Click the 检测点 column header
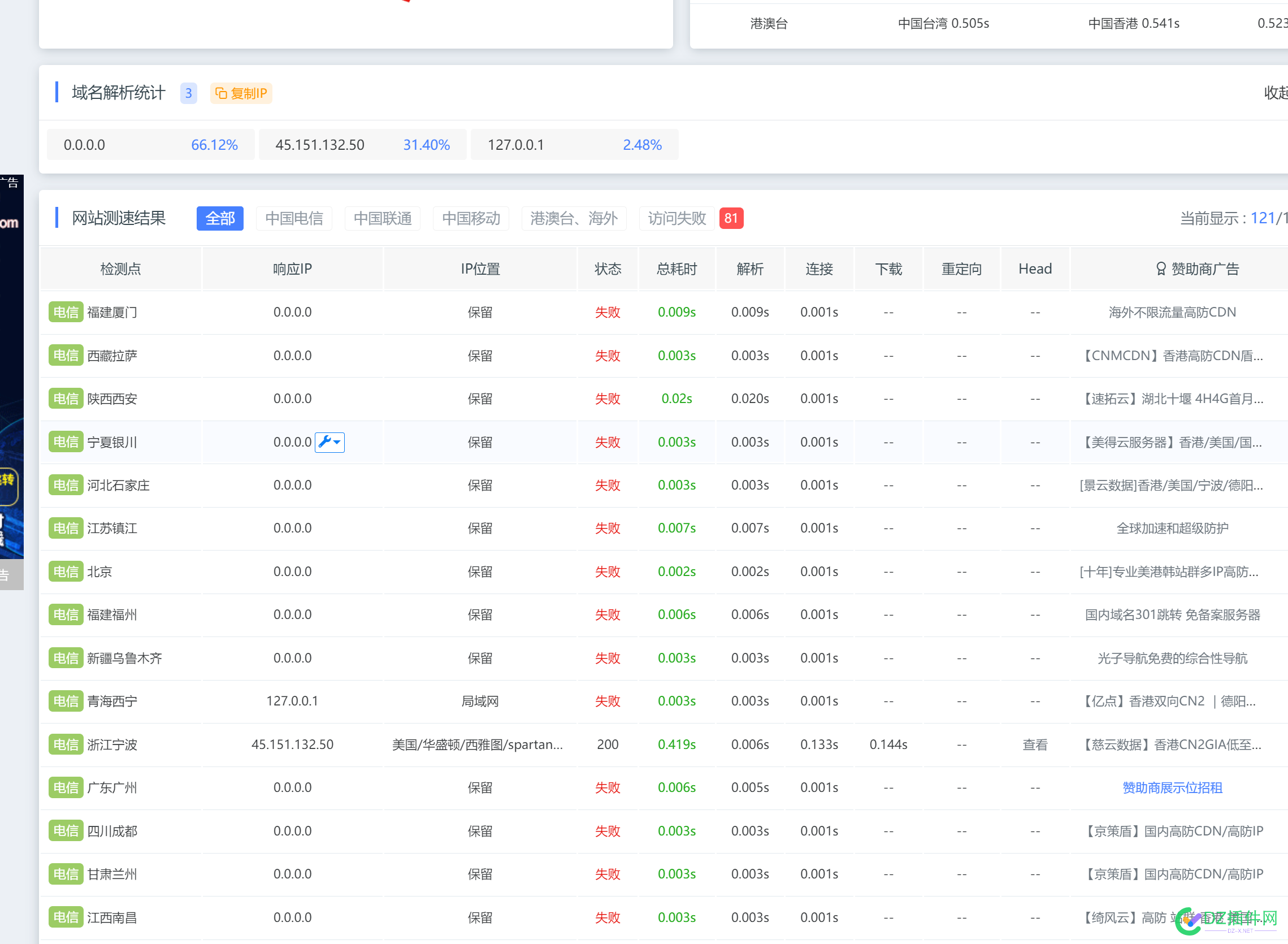The width and height of the screenshot is (1288, 944). 120,269
